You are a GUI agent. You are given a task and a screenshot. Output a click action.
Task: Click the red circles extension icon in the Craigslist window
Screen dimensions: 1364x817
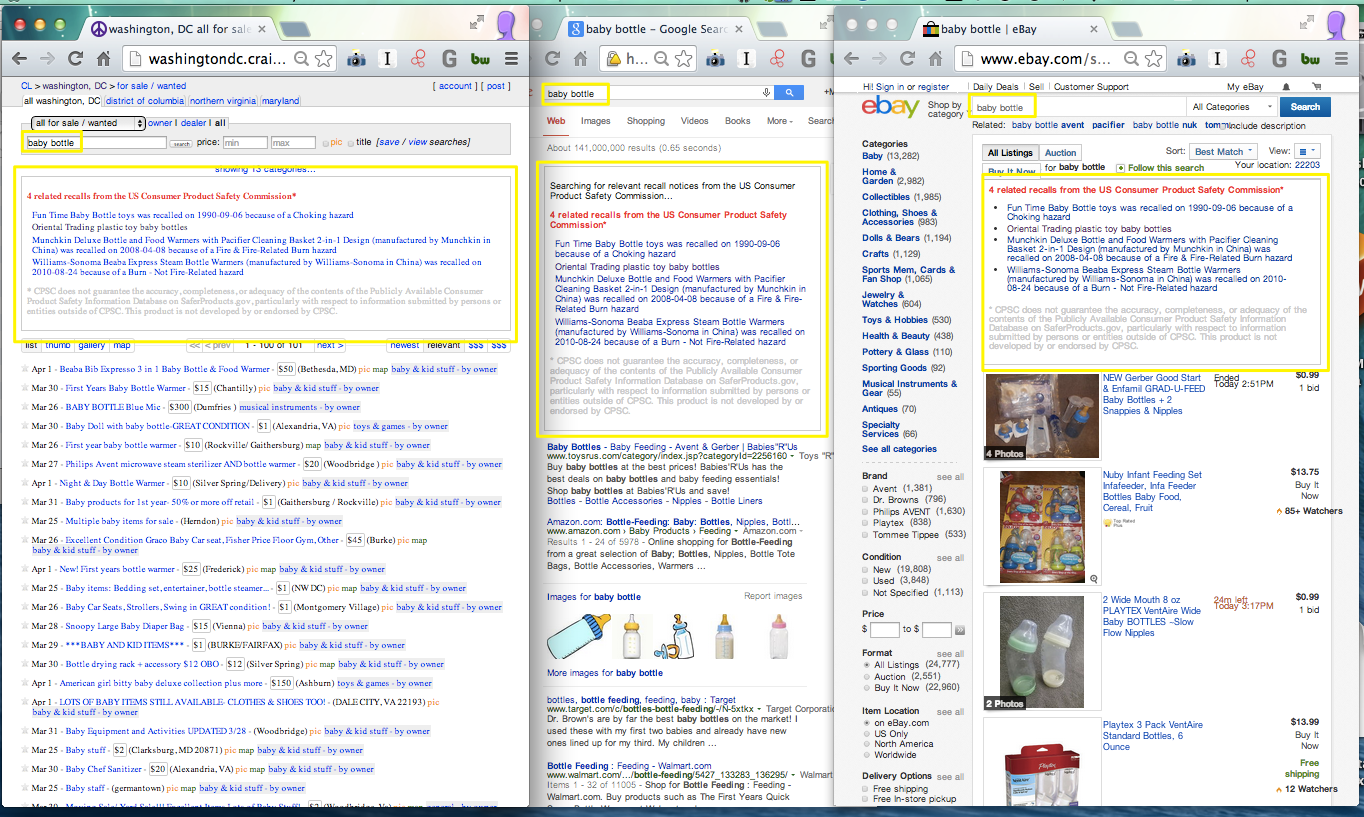(419, 60)
